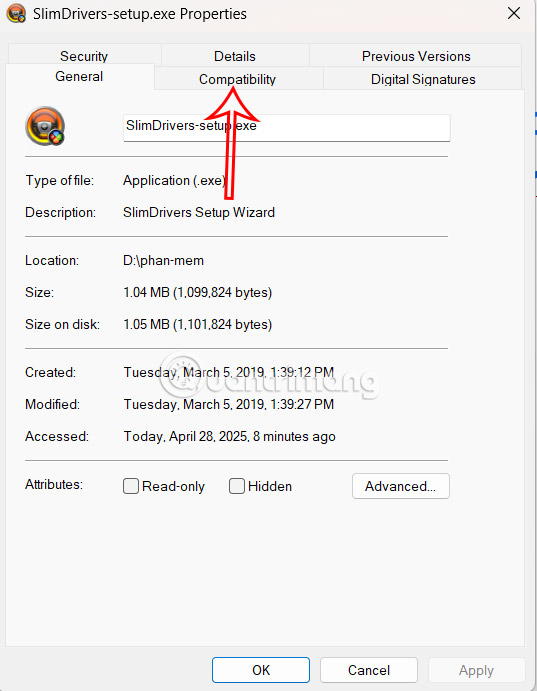
Task: Go to Previous Versions tab
Action: coord(416,56)
